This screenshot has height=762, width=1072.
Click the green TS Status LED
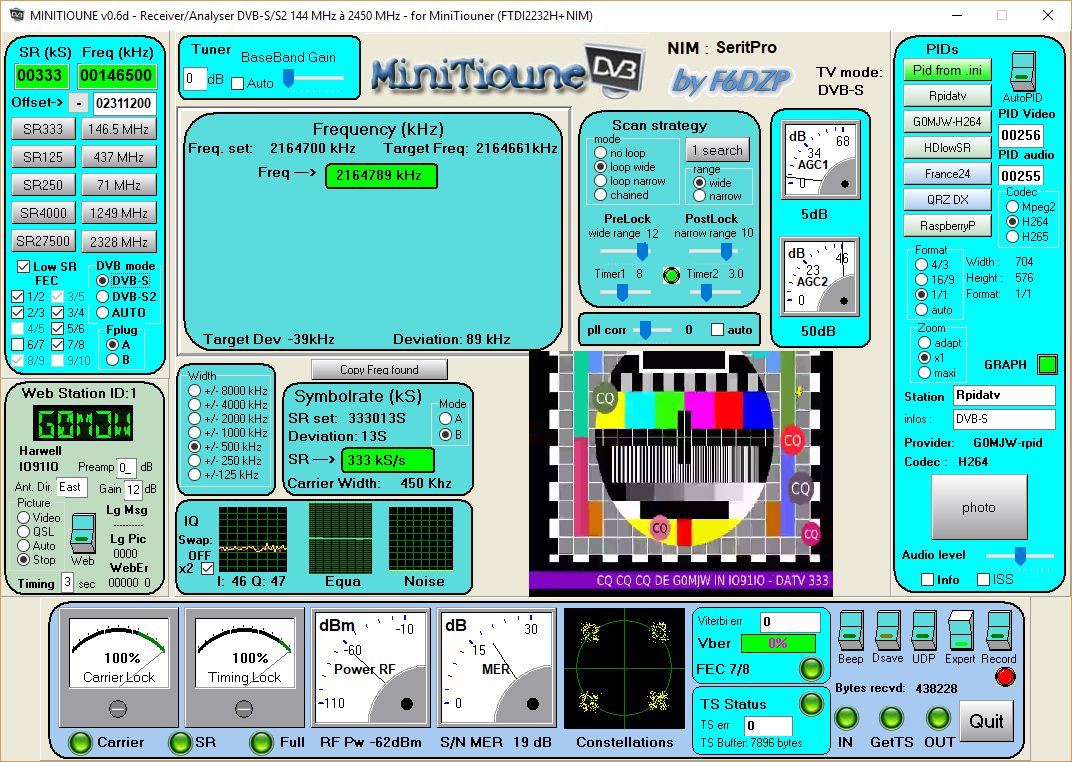[811, 704]
